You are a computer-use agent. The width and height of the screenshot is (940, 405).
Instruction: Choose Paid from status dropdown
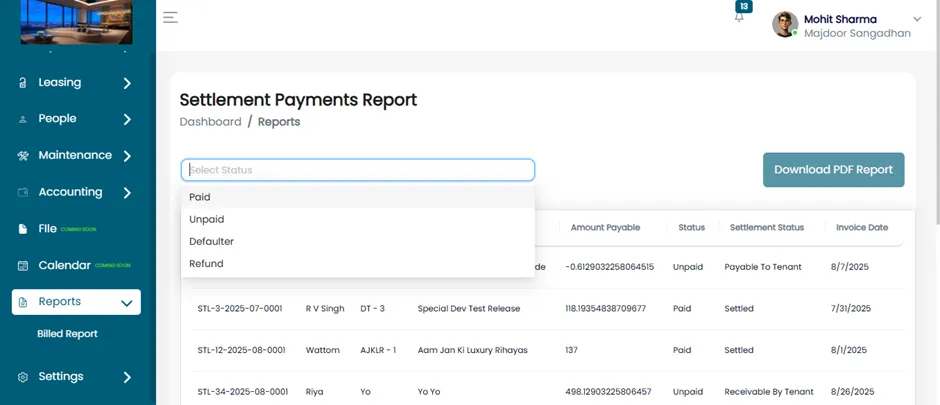pos(358,197)
